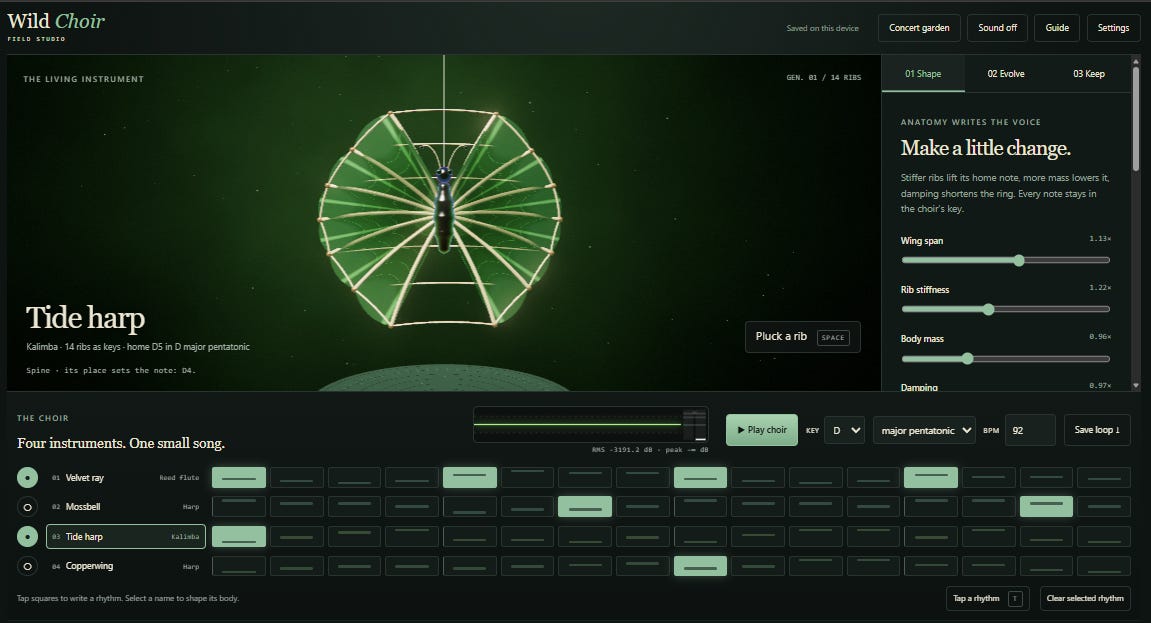Toggle Velvet ray's lit step thirteen
This screenshot has height=623, width=1151.
931,478
